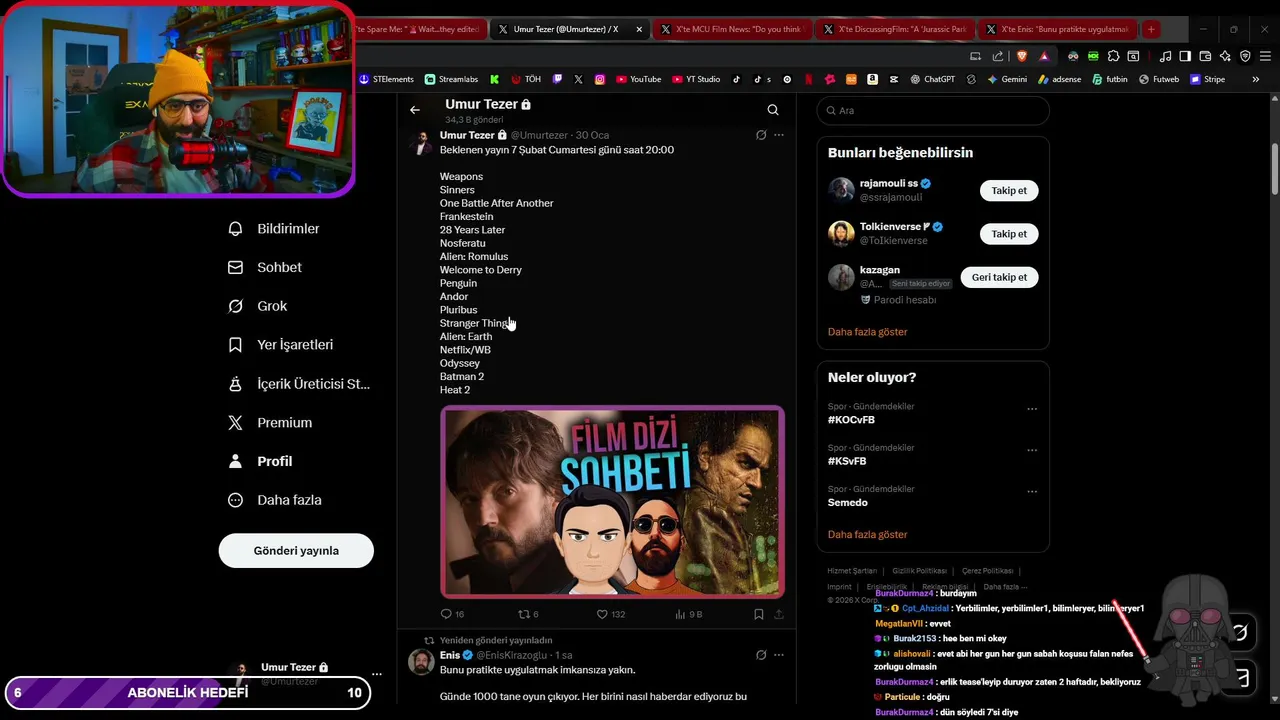Screen dimensions: 1280x720
Task: Bookmark Umur Tezer's post
Action: pyautogui.click(x=759, y=614)
